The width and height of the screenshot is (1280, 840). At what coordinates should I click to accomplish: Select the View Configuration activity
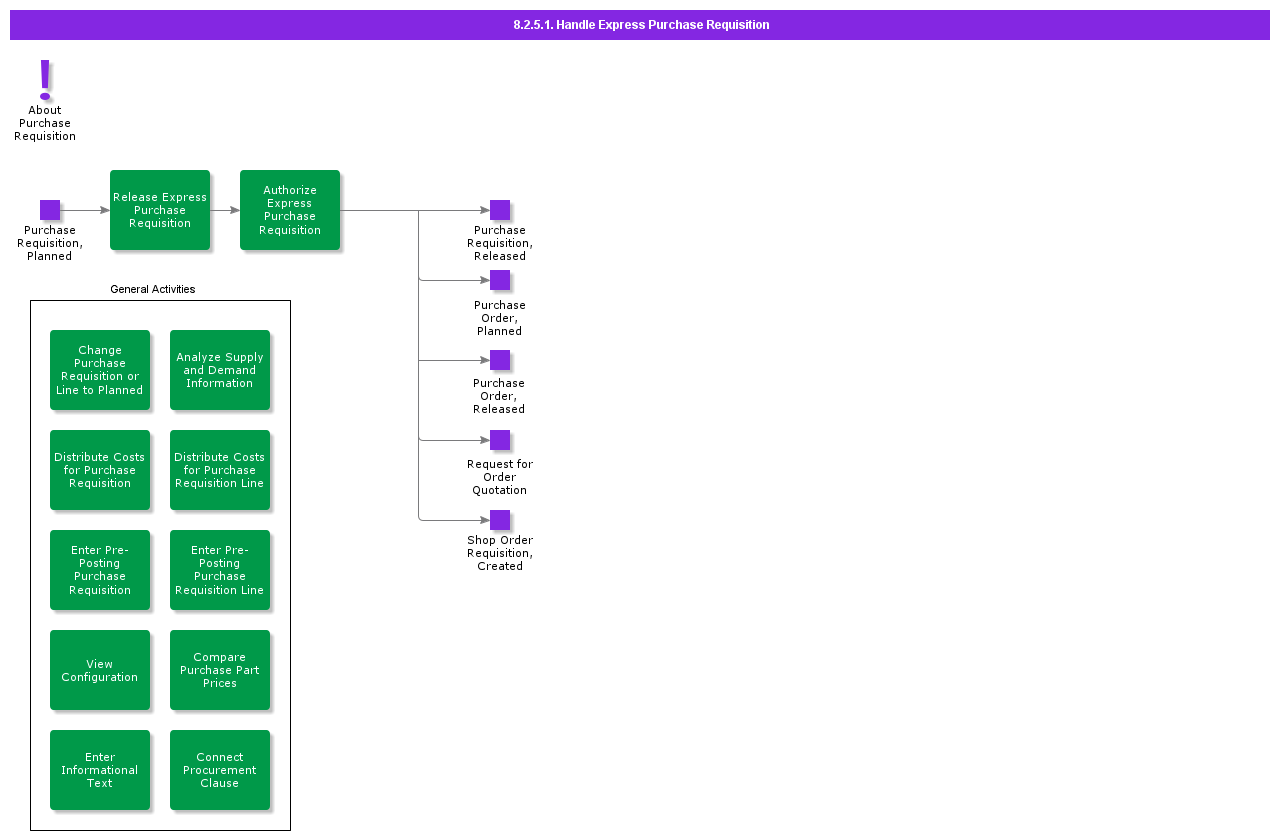click(100, 670)
